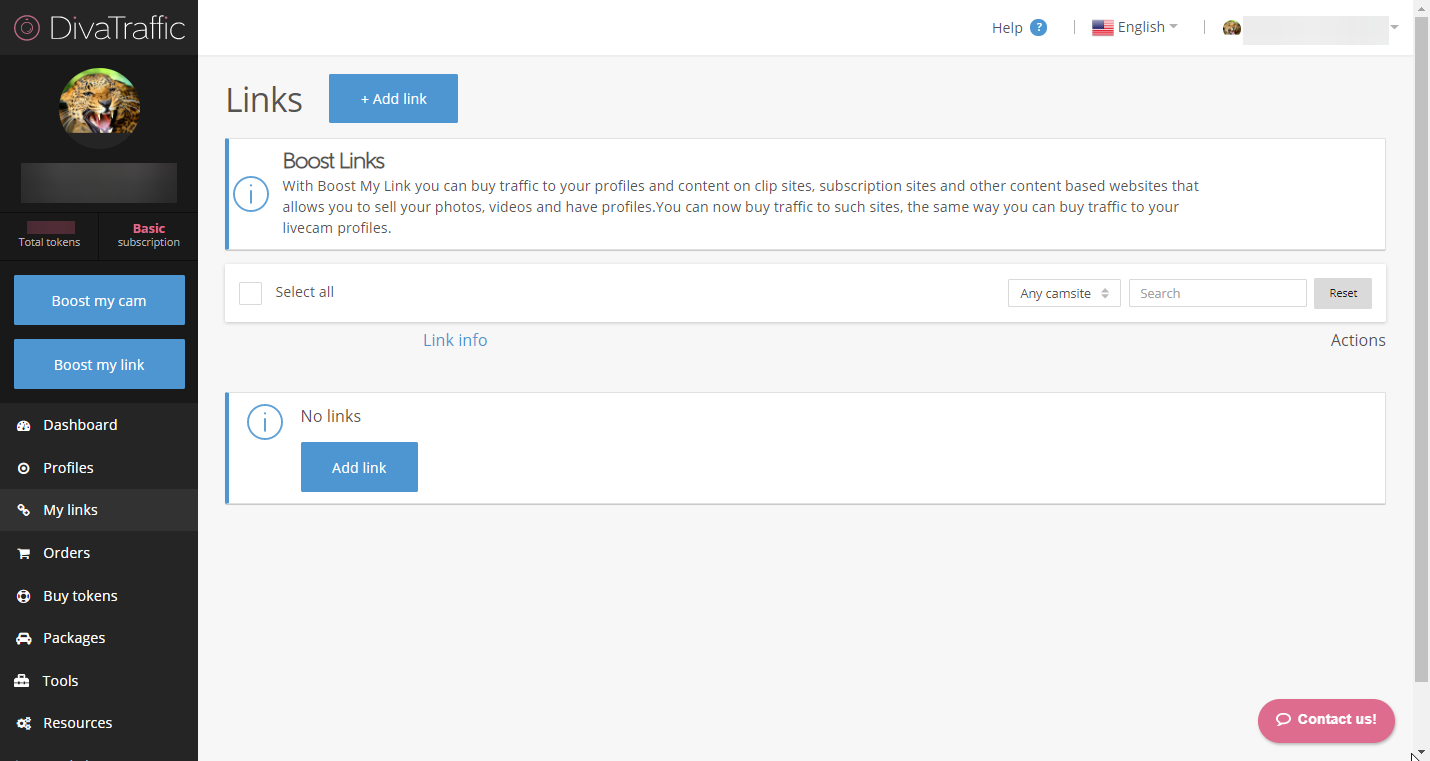Click the Packages car icon

tap(23, 638)
